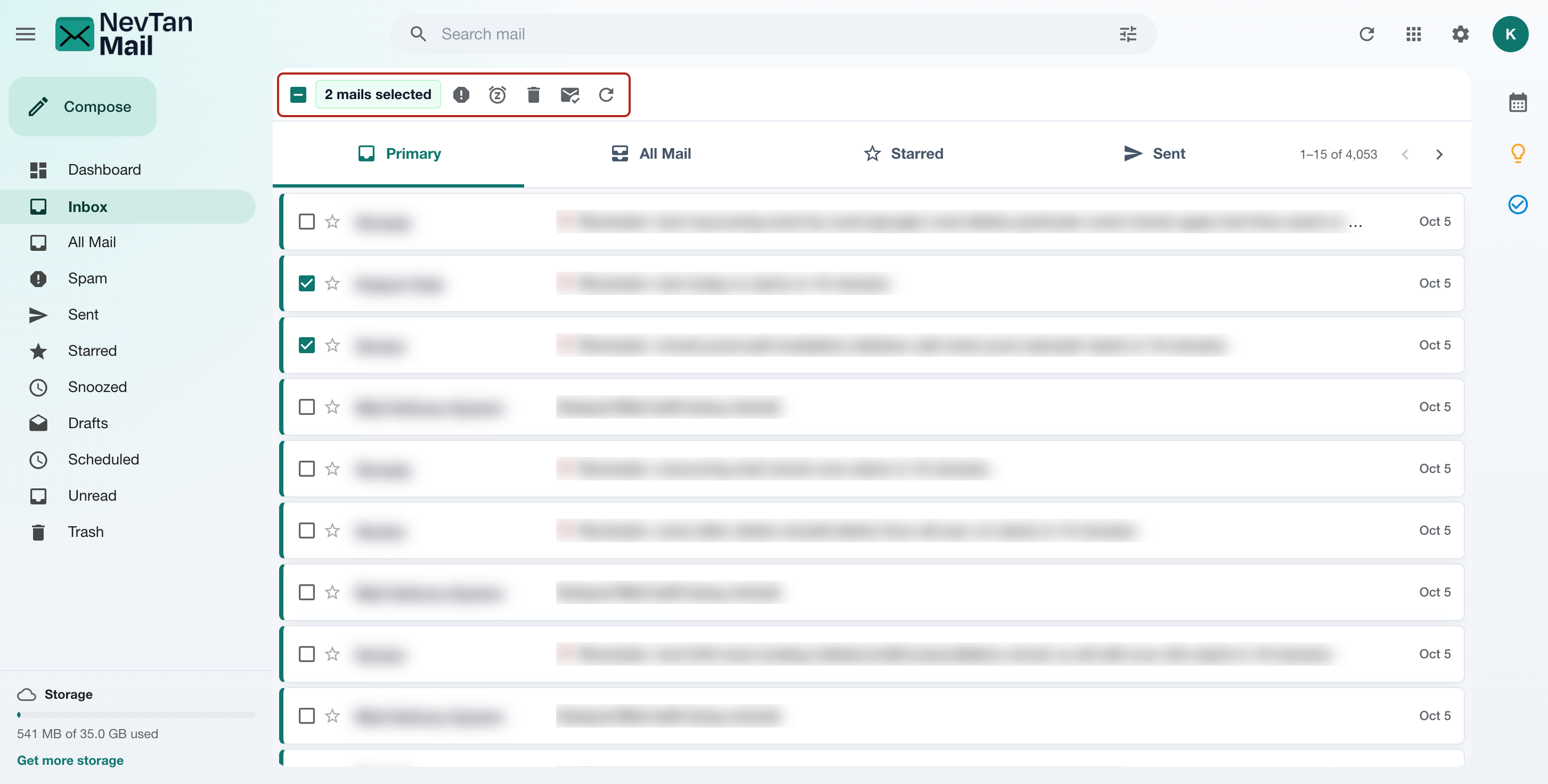
Task: Report selected mails as spam
Action: coord(461,94)
